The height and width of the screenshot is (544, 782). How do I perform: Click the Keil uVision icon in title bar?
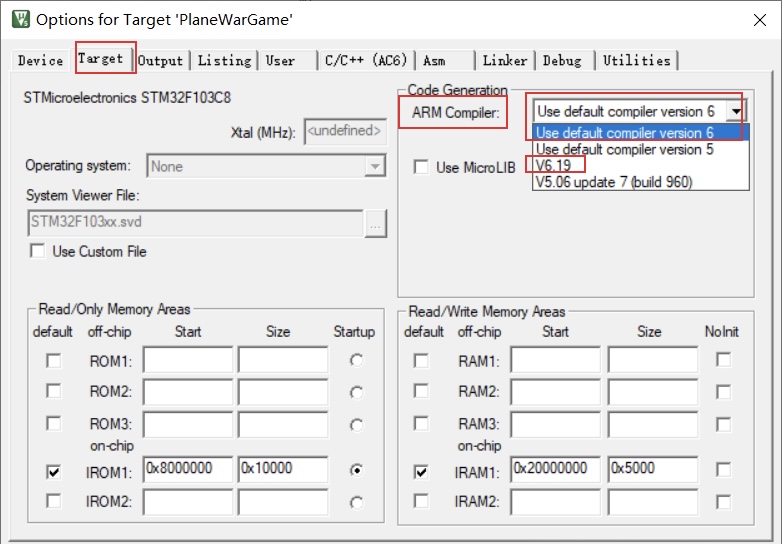20,19
